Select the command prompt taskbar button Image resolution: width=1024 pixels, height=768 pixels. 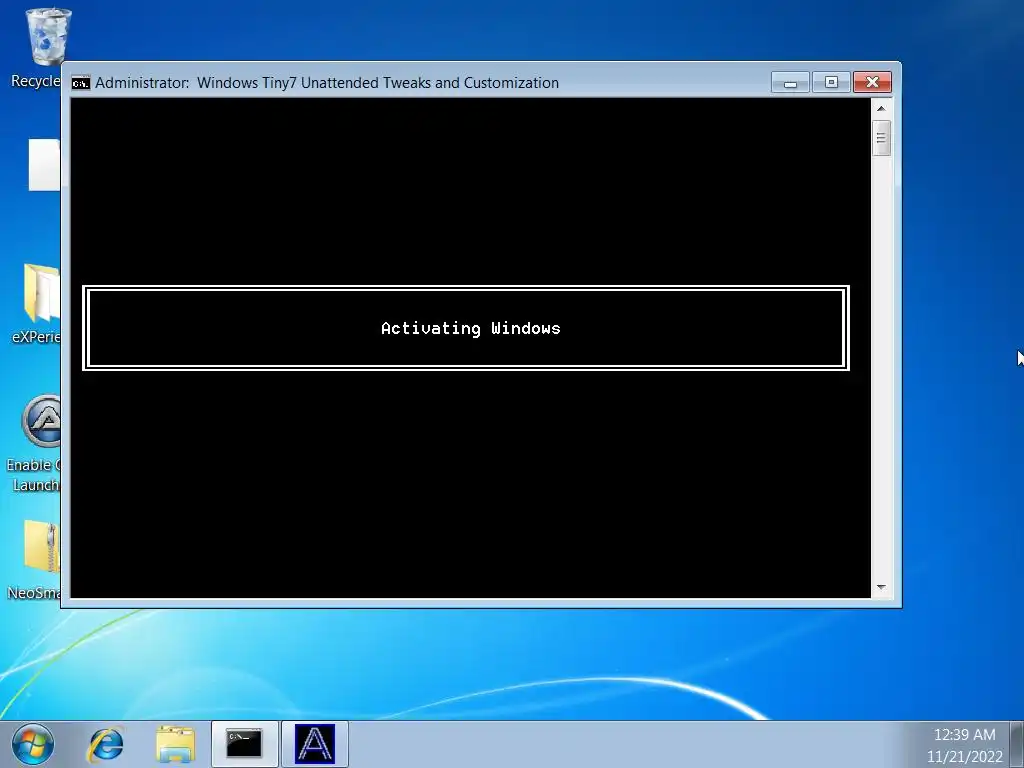(x=245, y=744)
